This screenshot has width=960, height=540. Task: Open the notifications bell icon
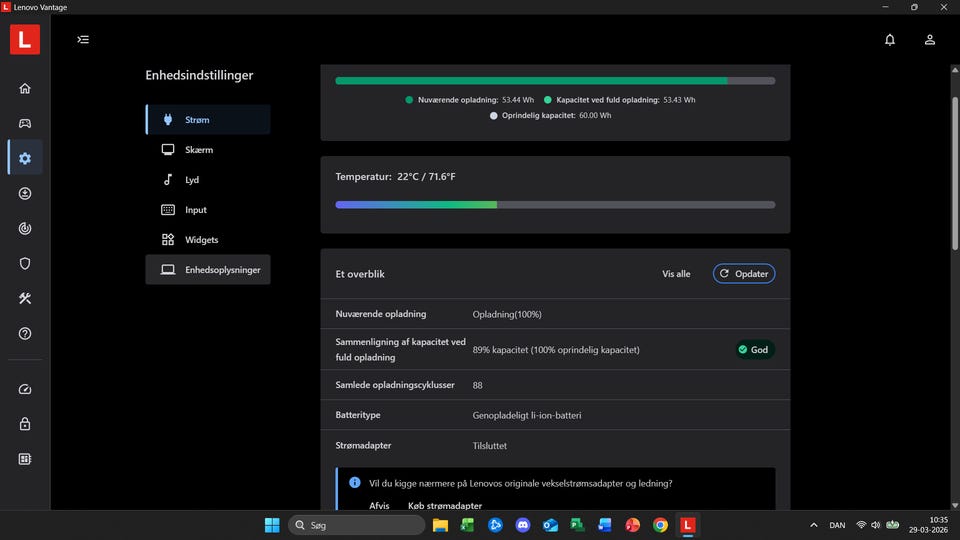pos(889,40)
